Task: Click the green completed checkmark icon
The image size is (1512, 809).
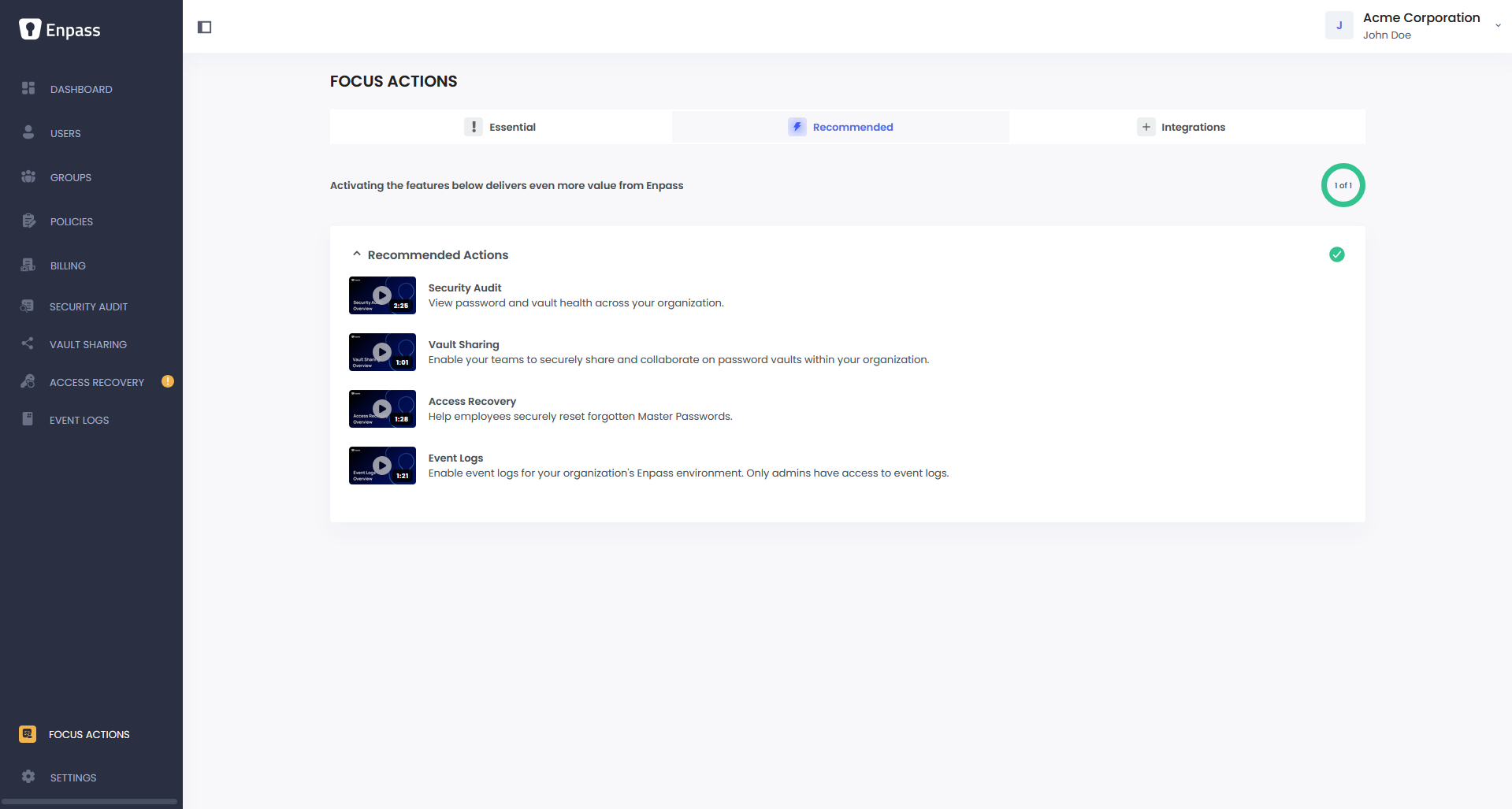Action: click(x=1337, y=254)
